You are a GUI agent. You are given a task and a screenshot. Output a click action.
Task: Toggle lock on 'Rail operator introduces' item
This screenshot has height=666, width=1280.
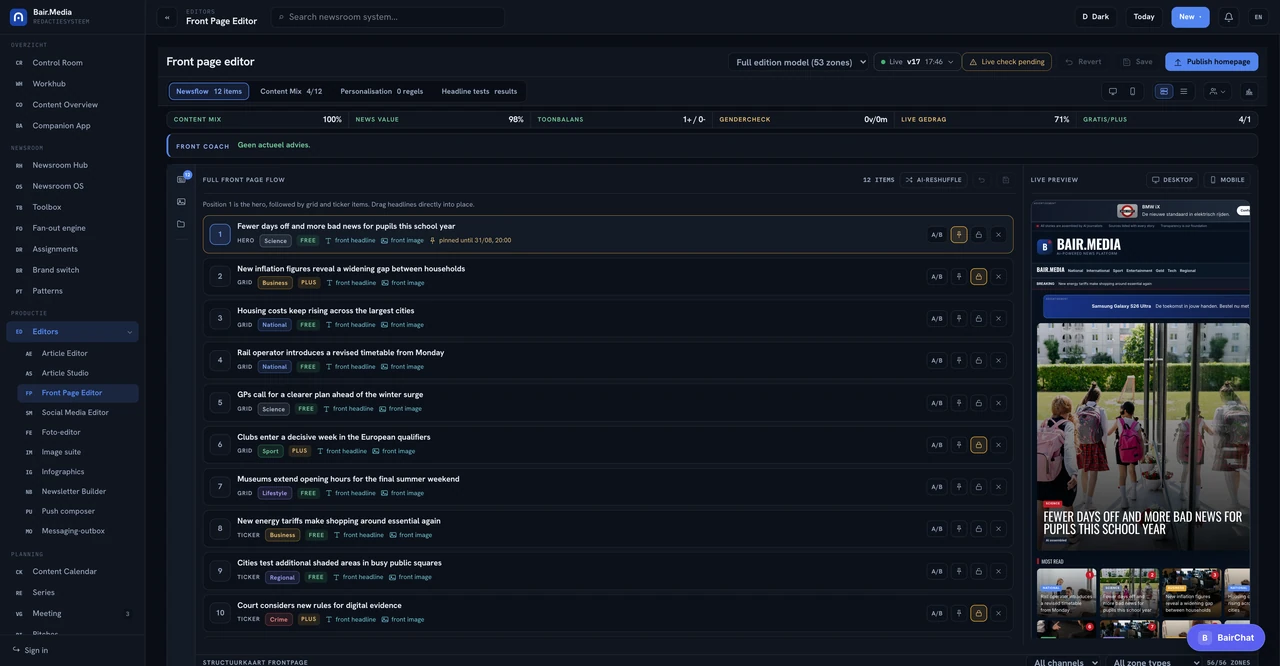[978, 361]
